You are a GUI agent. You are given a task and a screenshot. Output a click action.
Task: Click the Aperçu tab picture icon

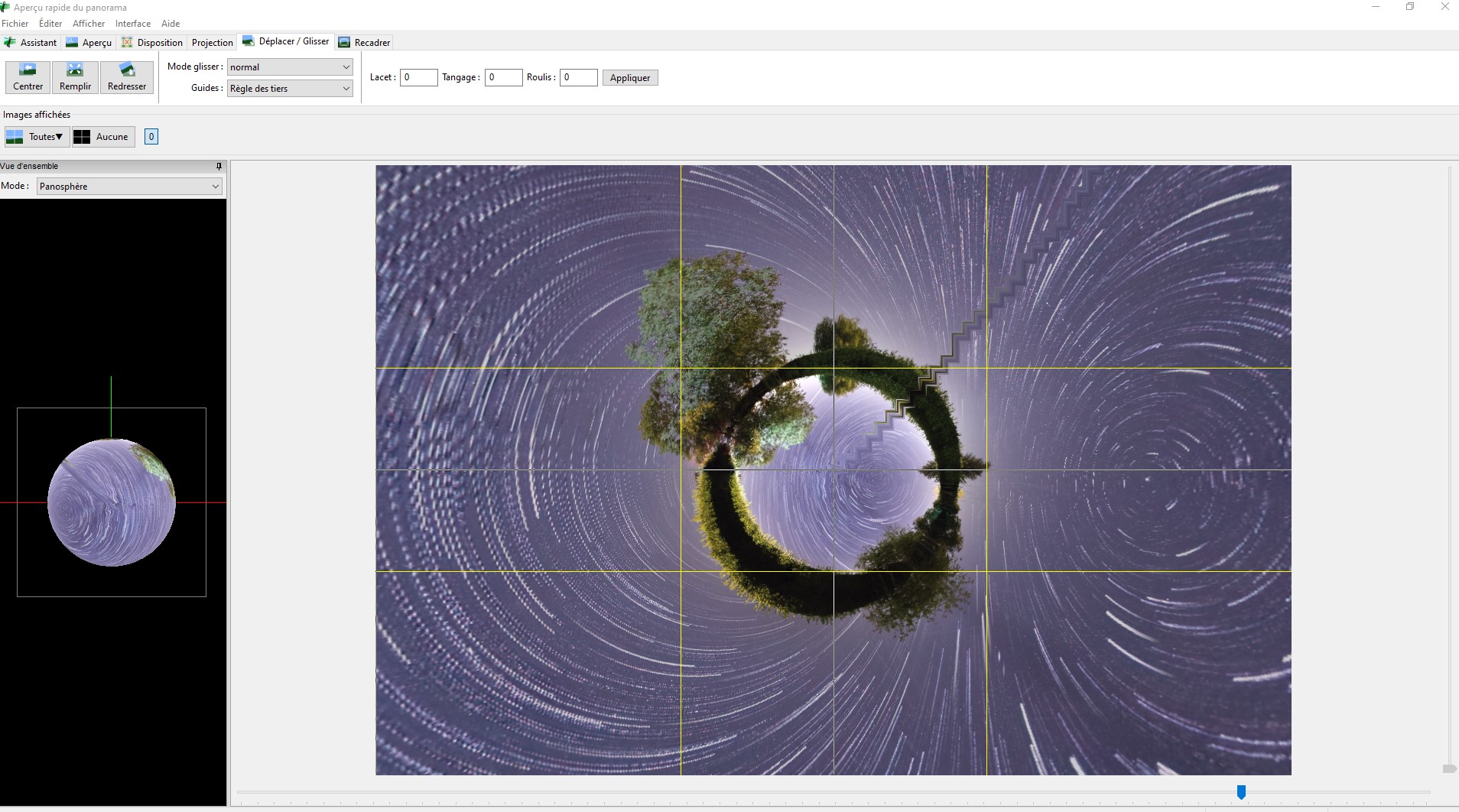[x=72, y=42]
